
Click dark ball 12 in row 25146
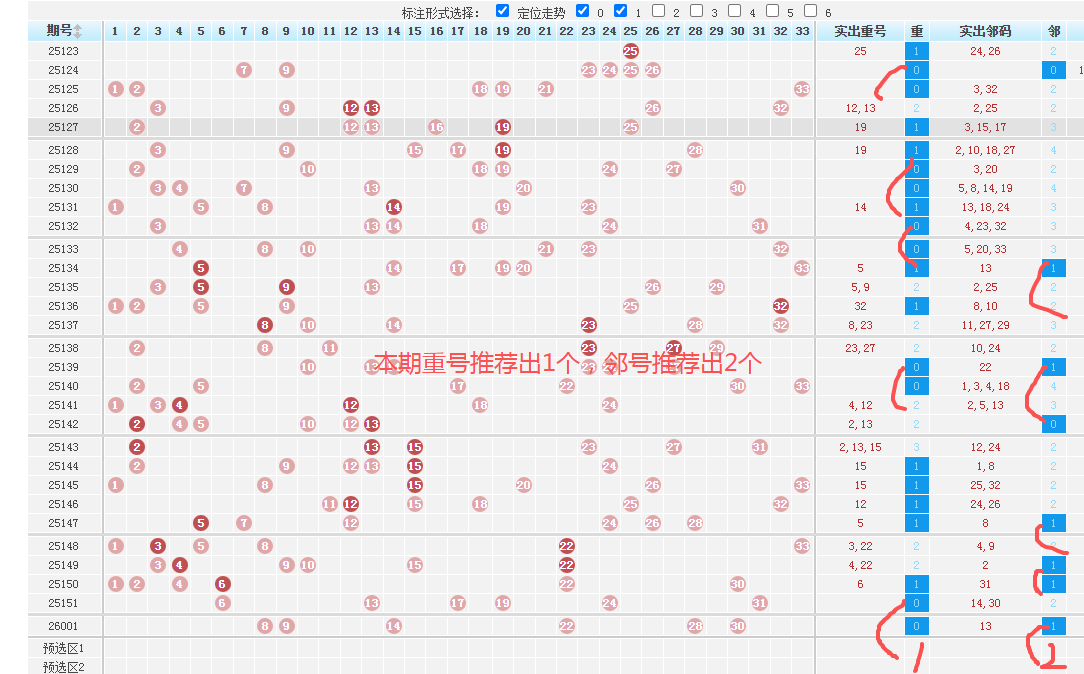(x=351, y=504)
